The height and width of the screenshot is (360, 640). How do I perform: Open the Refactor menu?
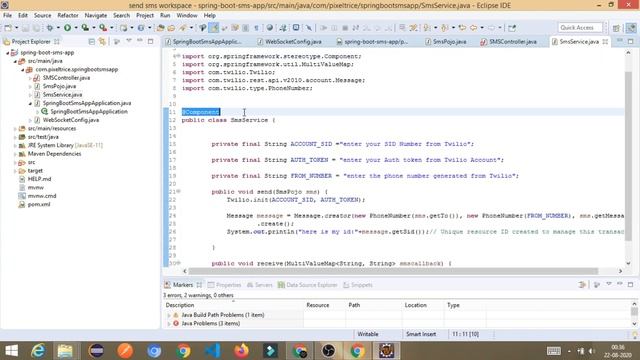(68, 16)
